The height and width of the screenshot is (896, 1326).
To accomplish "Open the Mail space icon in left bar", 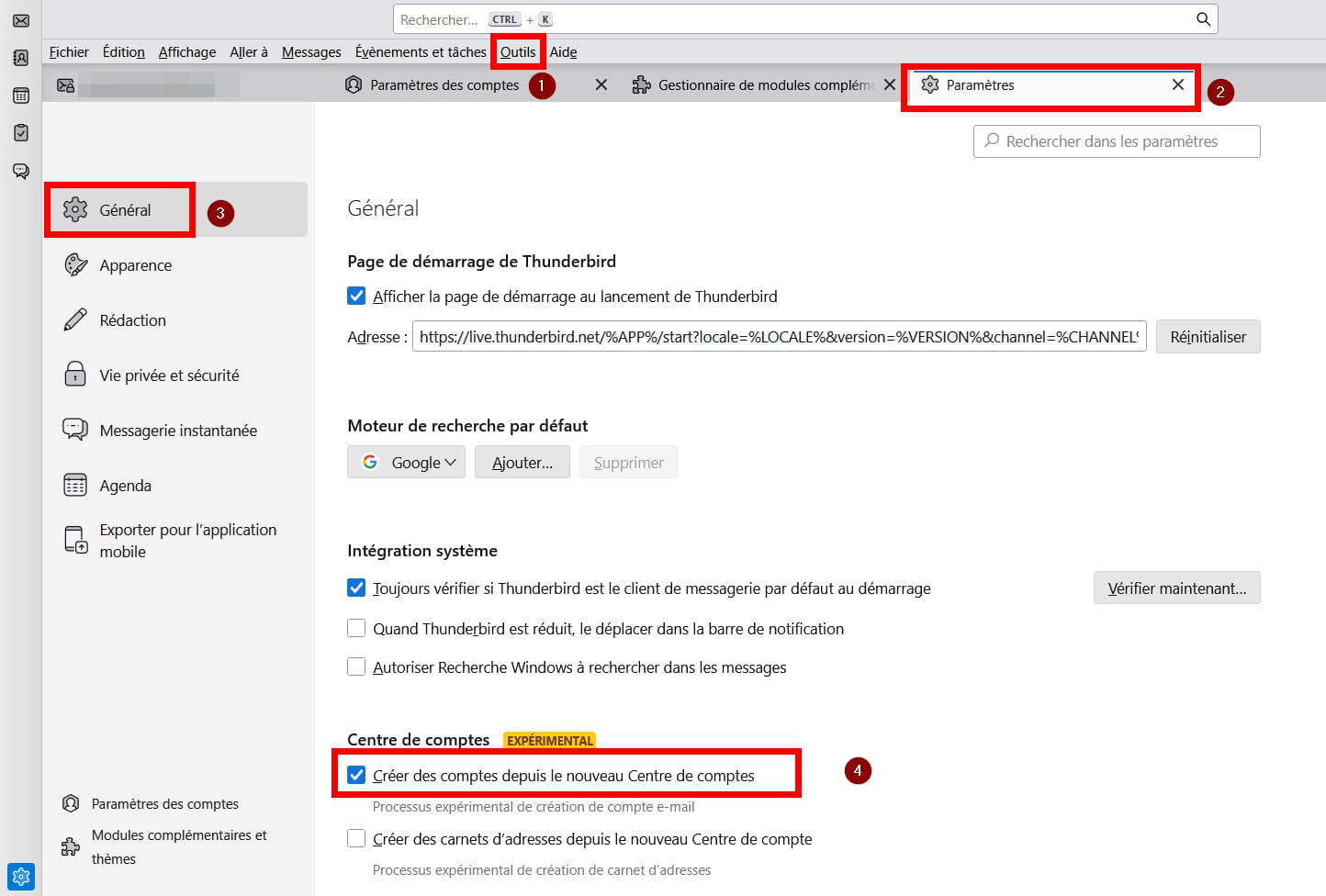I will pos(21,20).
